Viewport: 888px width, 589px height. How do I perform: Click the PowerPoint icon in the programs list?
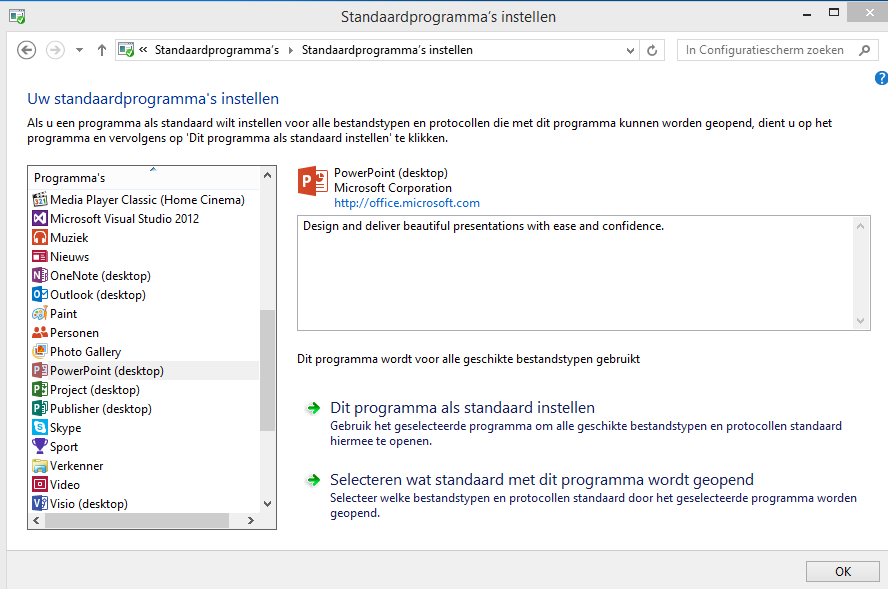coord(40,370)
